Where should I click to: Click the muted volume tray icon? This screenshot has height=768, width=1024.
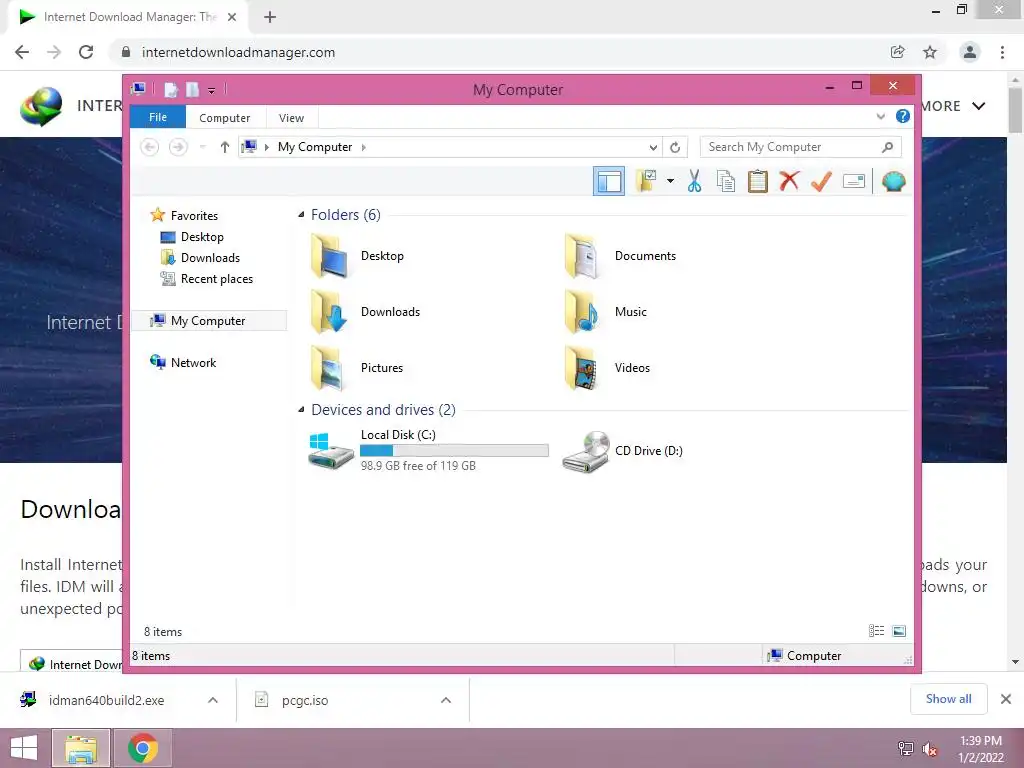point(929,748)
